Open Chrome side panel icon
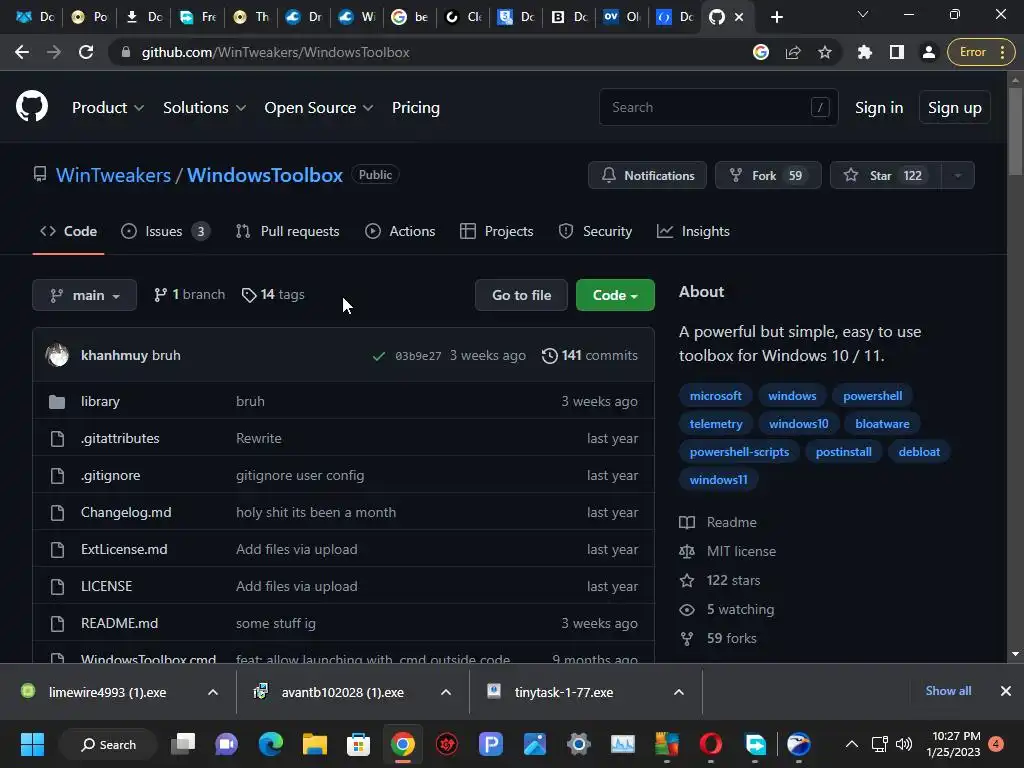This screenshot has width=1024, height=768. click(x=897, y=52)
